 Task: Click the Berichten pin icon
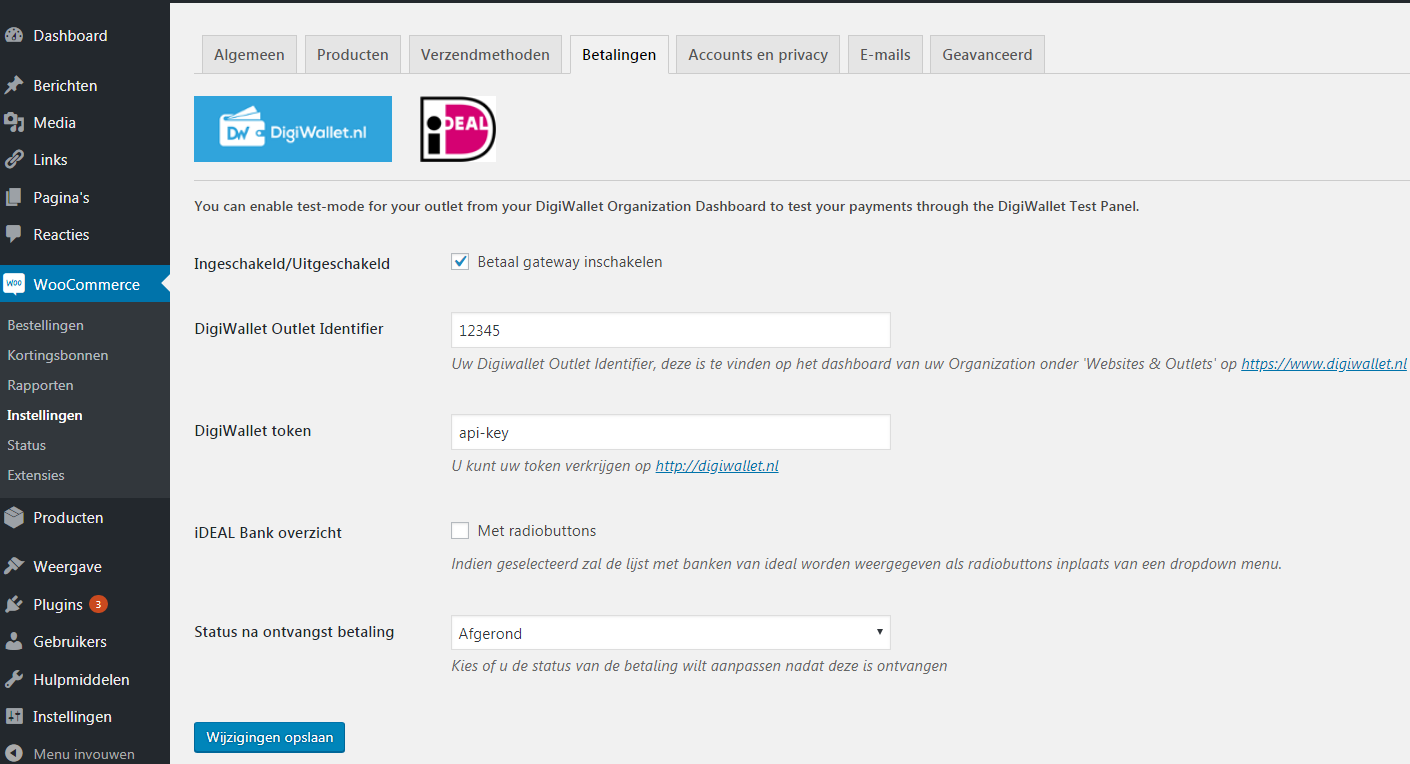[14, 86]
